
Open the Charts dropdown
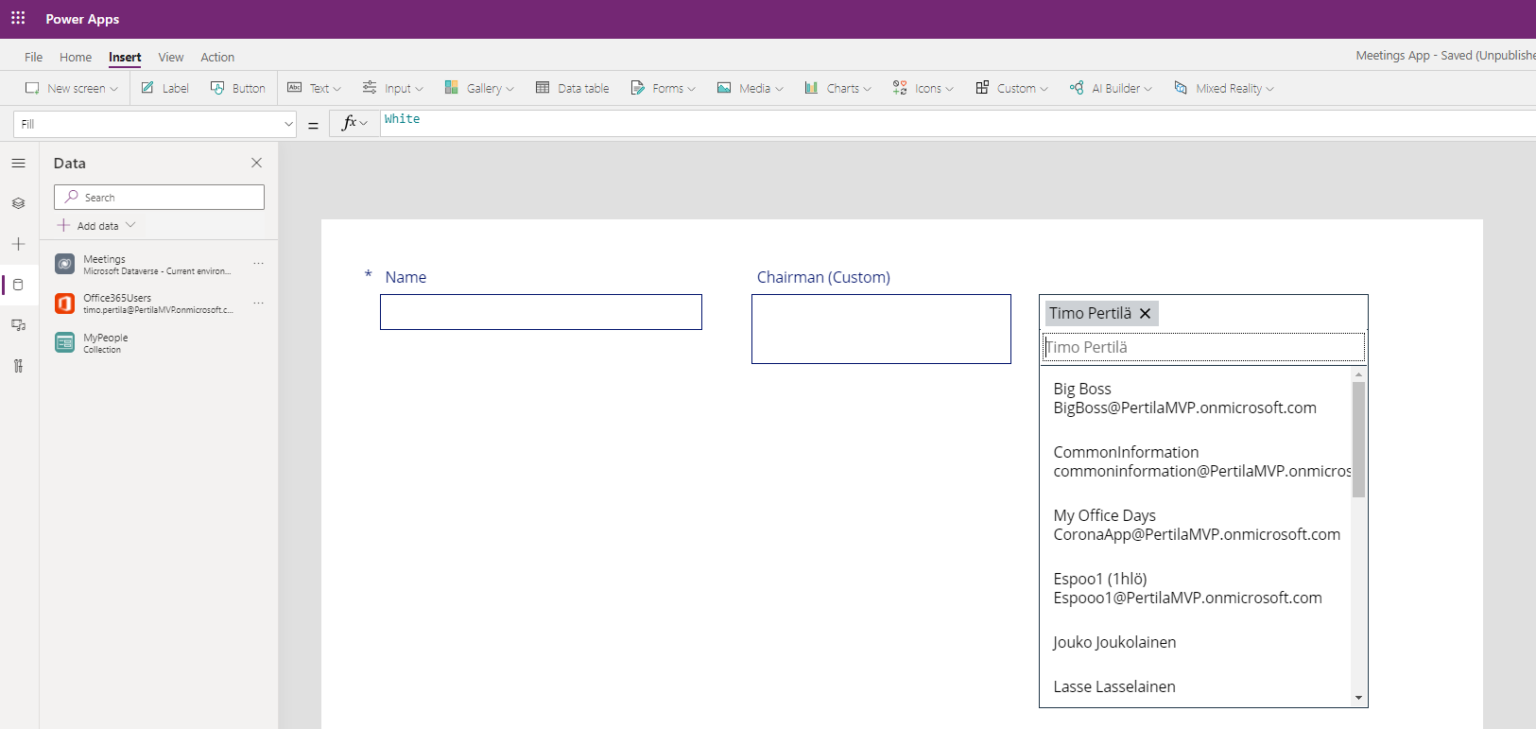click(837, 88)
